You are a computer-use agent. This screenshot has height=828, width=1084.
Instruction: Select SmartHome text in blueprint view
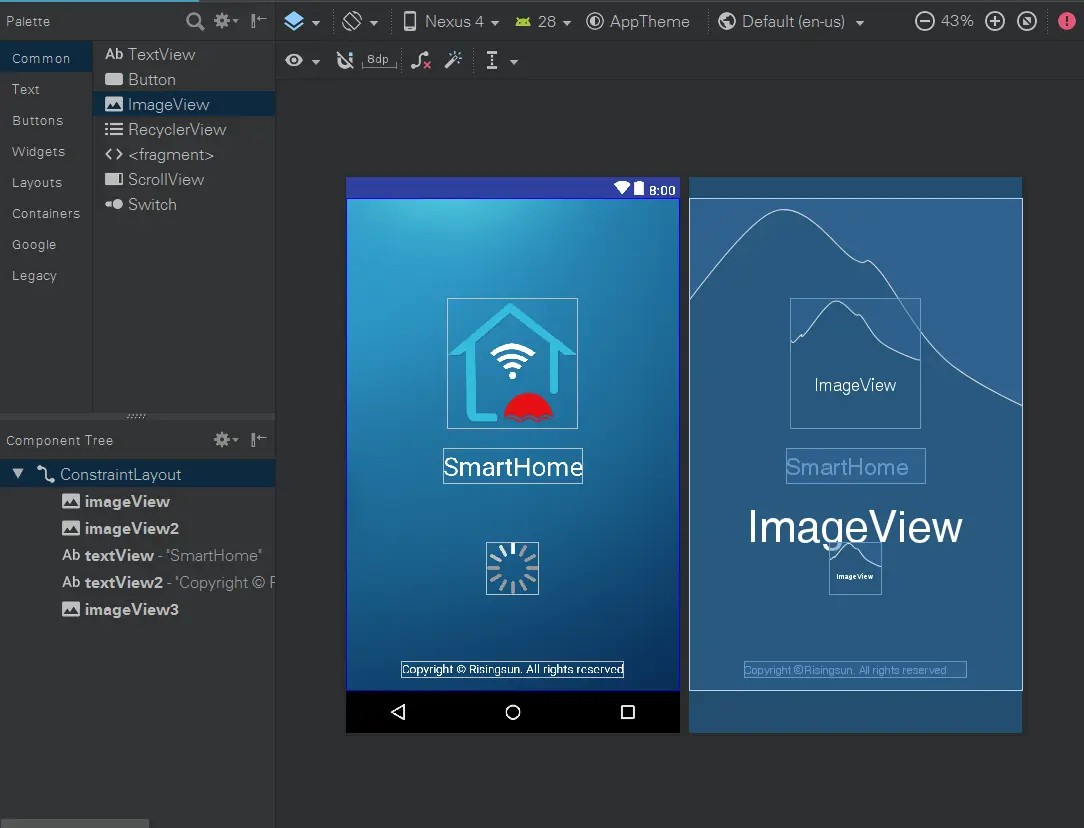click(x=856, y=467)
